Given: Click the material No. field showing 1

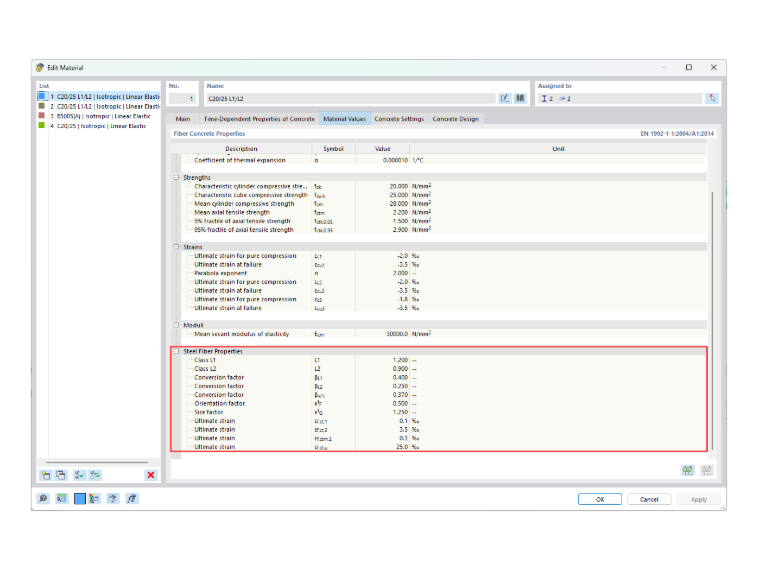Looking at the screenshot, I should pos(182,98).
